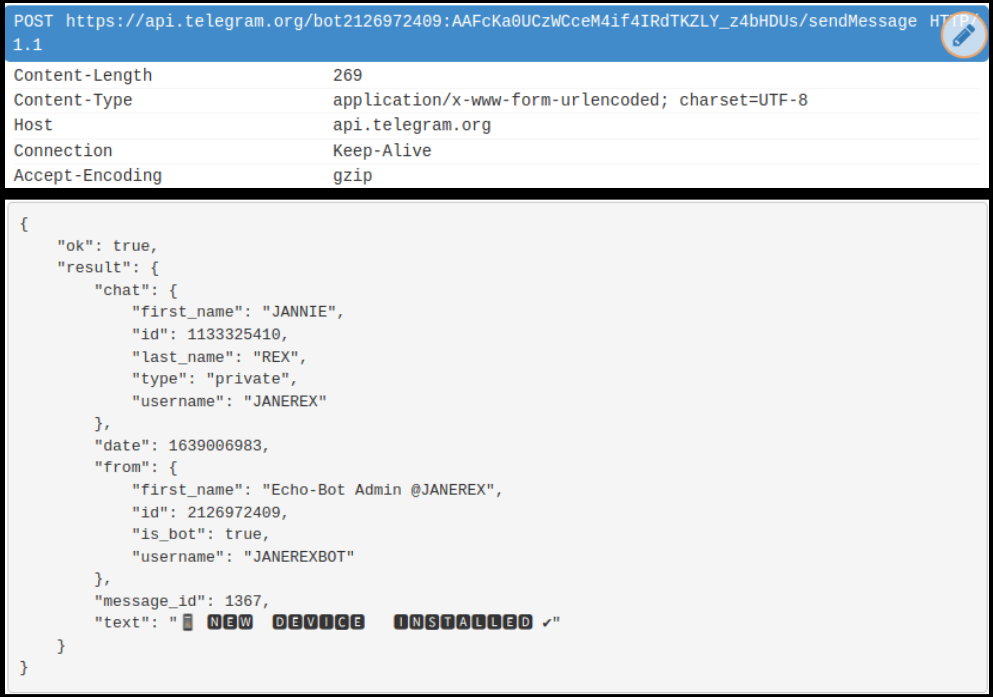Click the "chat" key in JSON

tap(117, 290)
